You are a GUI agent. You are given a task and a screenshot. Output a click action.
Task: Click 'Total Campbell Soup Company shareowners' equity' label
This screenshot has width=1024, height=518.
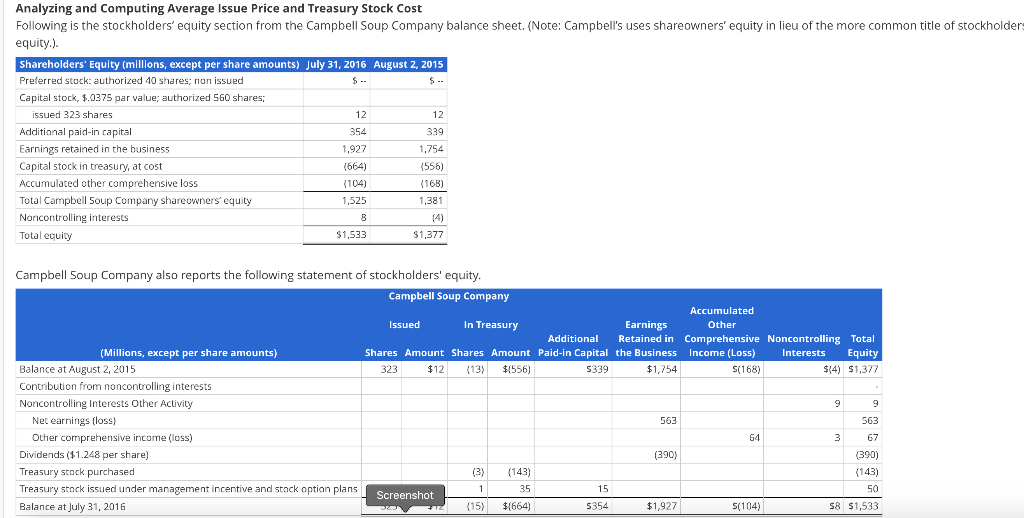pyautogui.click(x=135, y=201)
